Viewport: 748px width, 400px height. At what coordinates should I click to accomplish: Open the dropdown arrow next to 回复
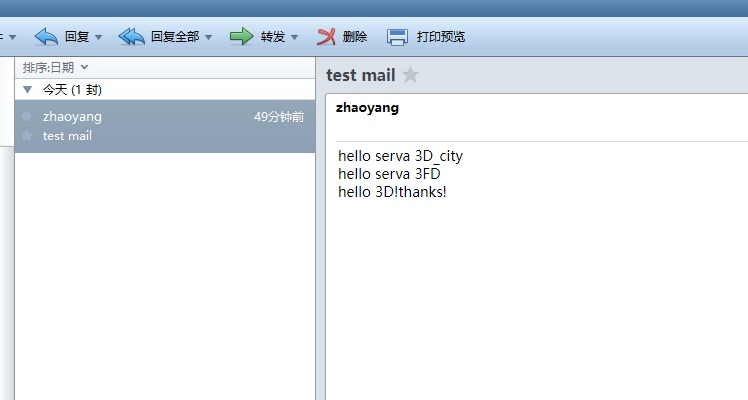click(x=98, y=37)
